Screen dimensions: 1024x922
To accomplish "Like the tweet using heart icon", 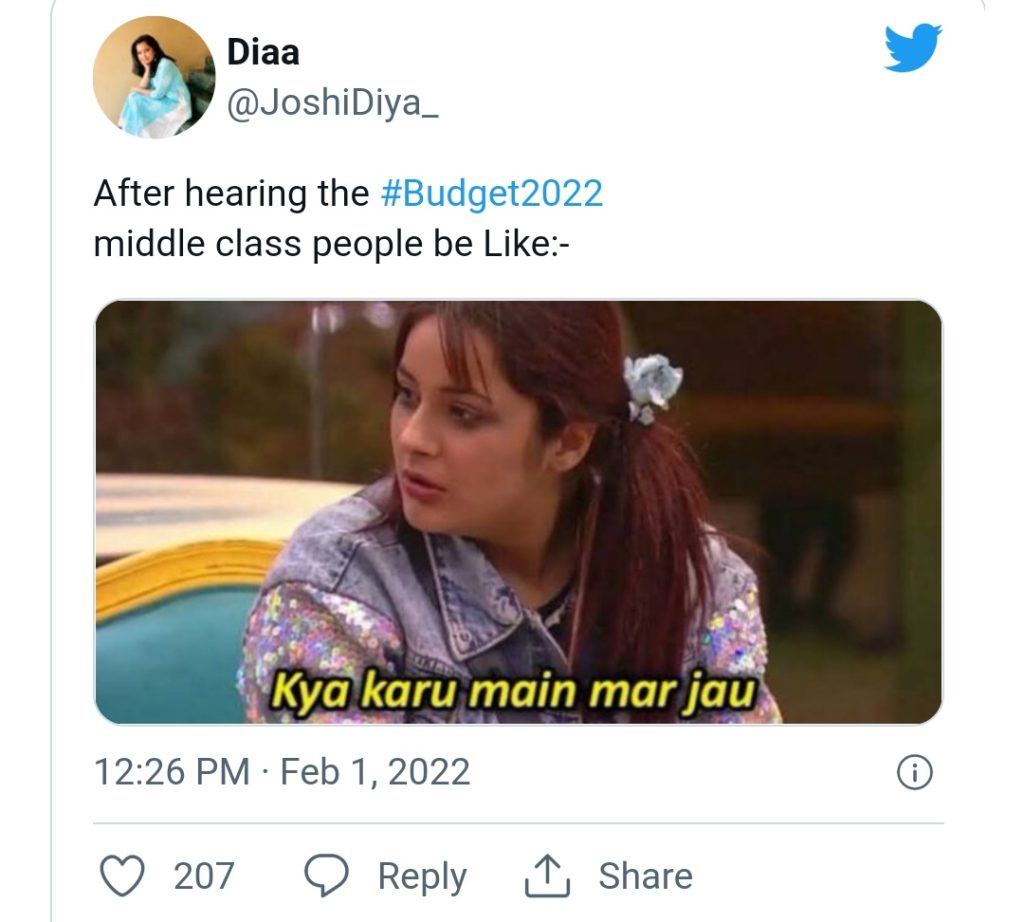I will click(x=122, y=875).
